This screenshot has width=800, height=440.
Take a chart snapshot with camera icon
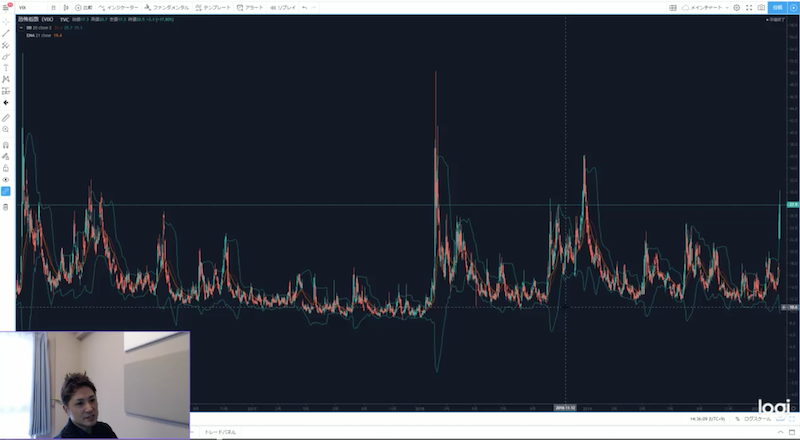point(762,7)
